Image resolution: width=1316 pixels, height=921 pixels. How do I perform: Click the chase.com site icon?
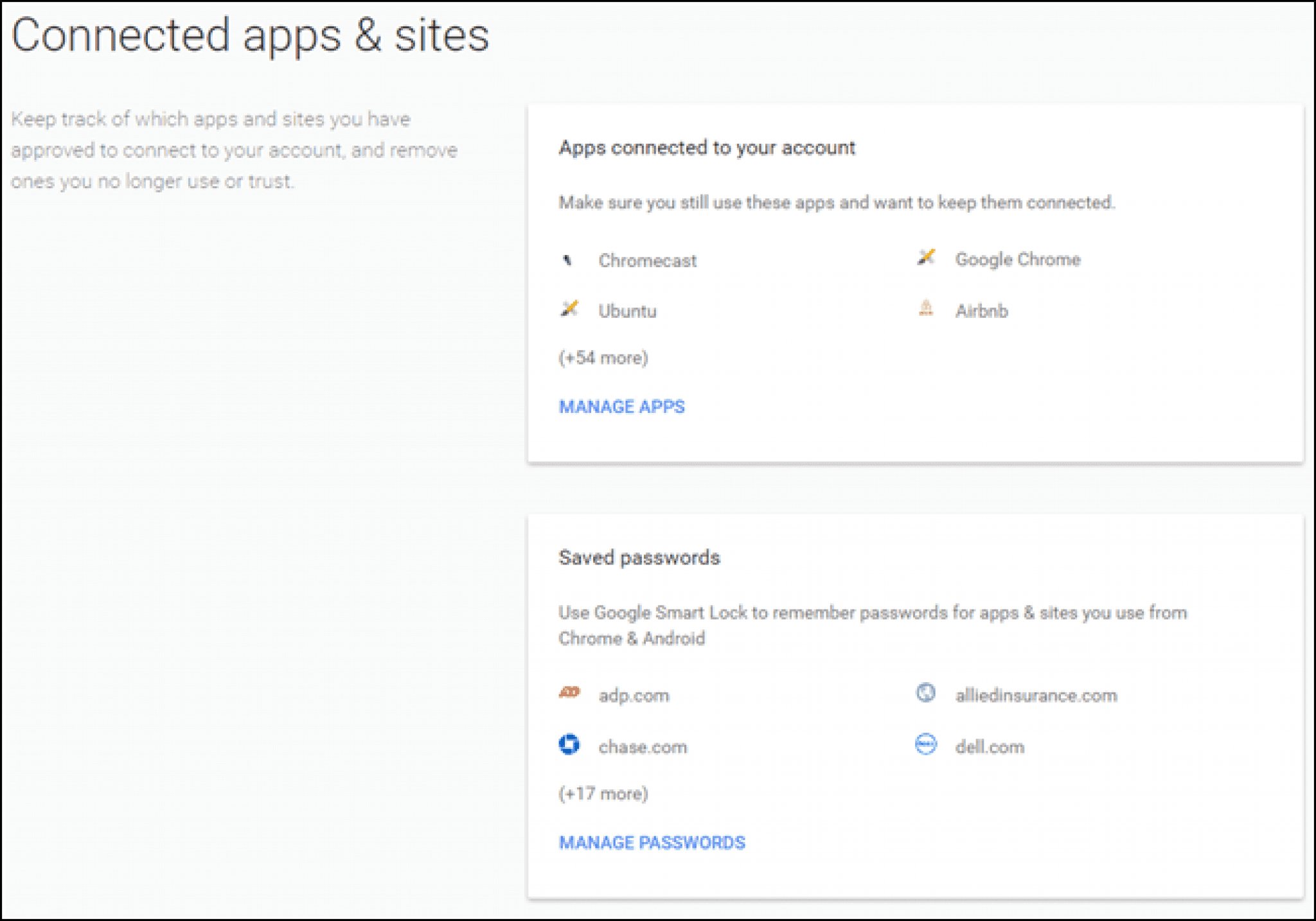click(569, 744)
